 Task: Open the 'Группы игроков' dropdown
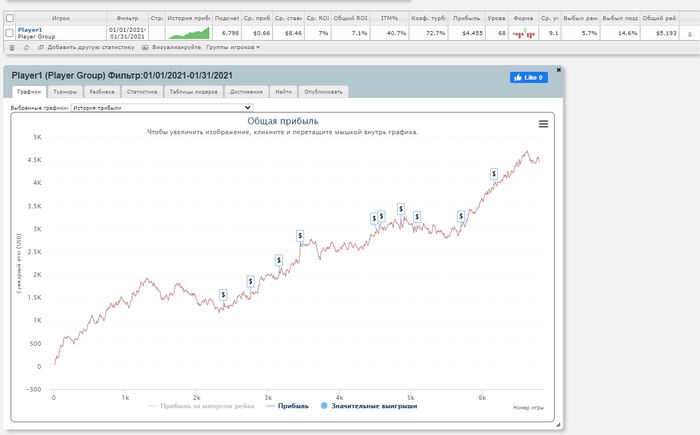click(233, 47)
